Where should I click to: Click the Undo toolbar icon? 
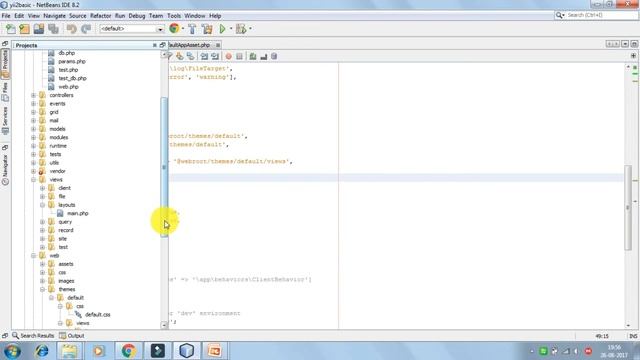pyautogui.click(x=71, y=29)
